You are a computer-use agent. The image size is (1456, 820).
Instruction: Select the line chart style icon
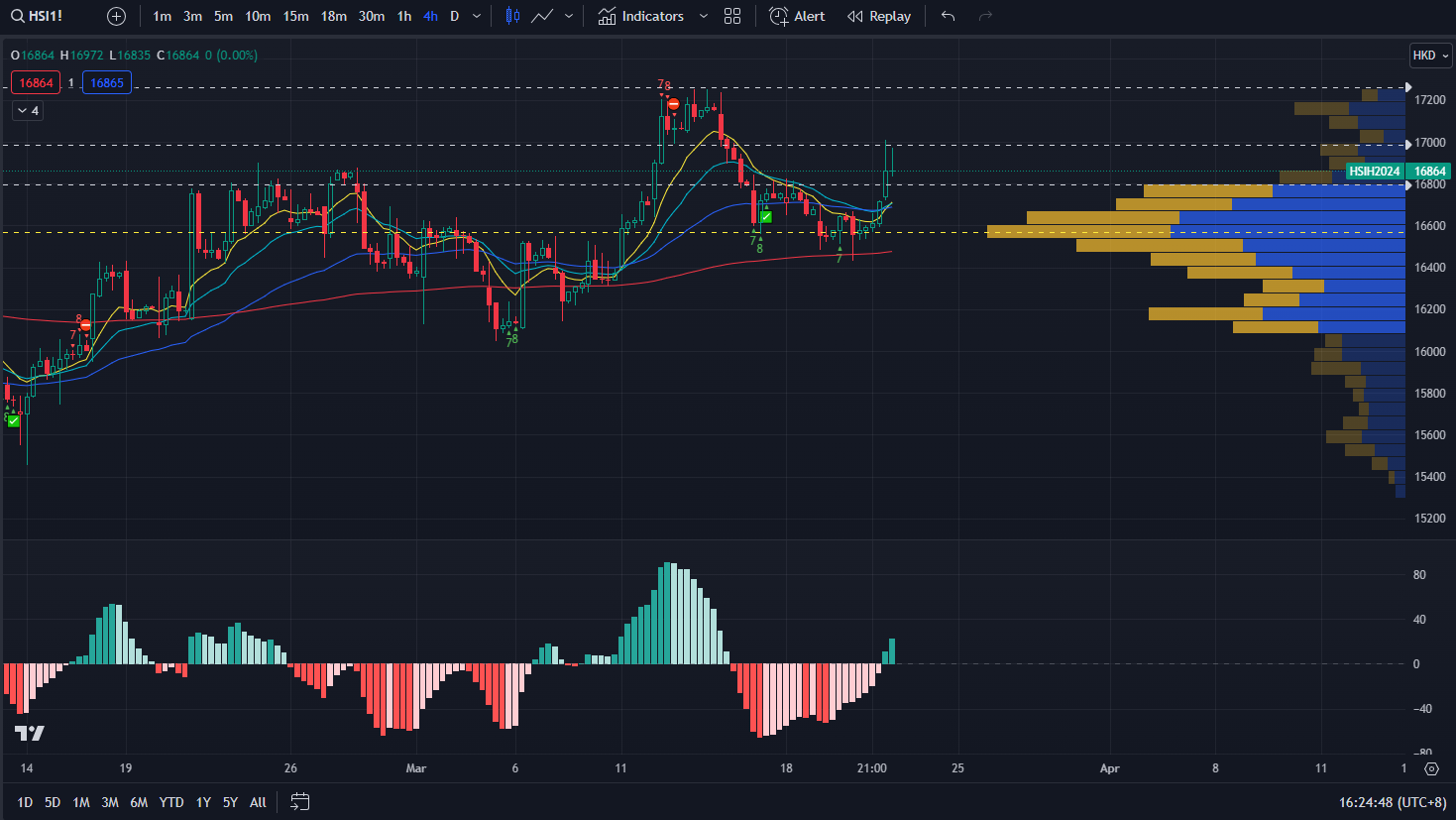(x=542, y=16)
